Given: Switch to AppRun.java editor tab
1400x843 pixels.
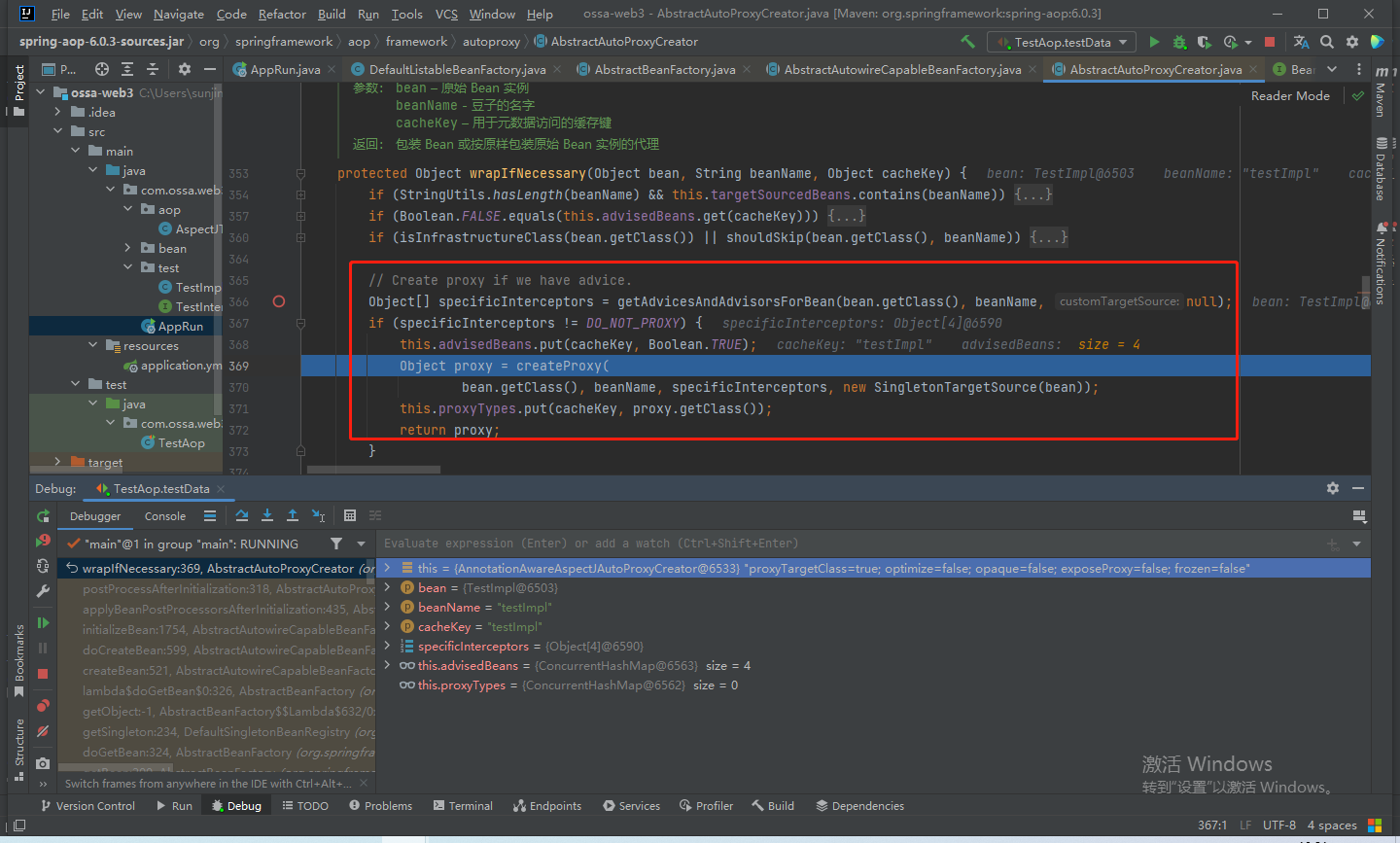Looking at the screenshot, I should click(285, 69).
